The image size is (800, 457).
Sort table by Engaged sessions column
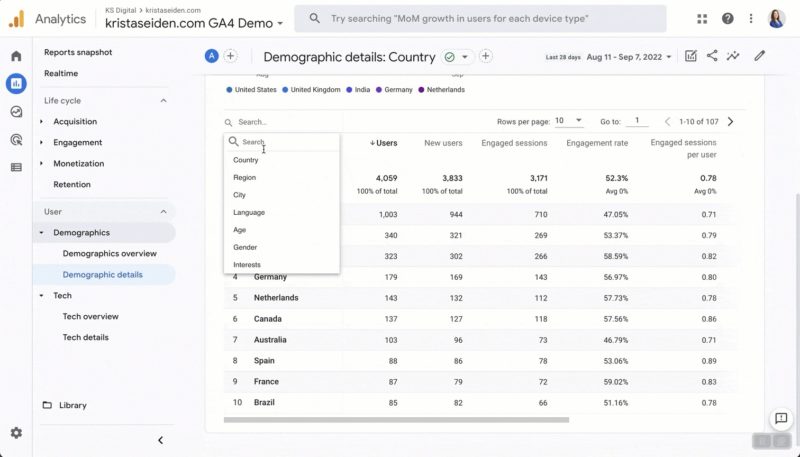[514, 143]
